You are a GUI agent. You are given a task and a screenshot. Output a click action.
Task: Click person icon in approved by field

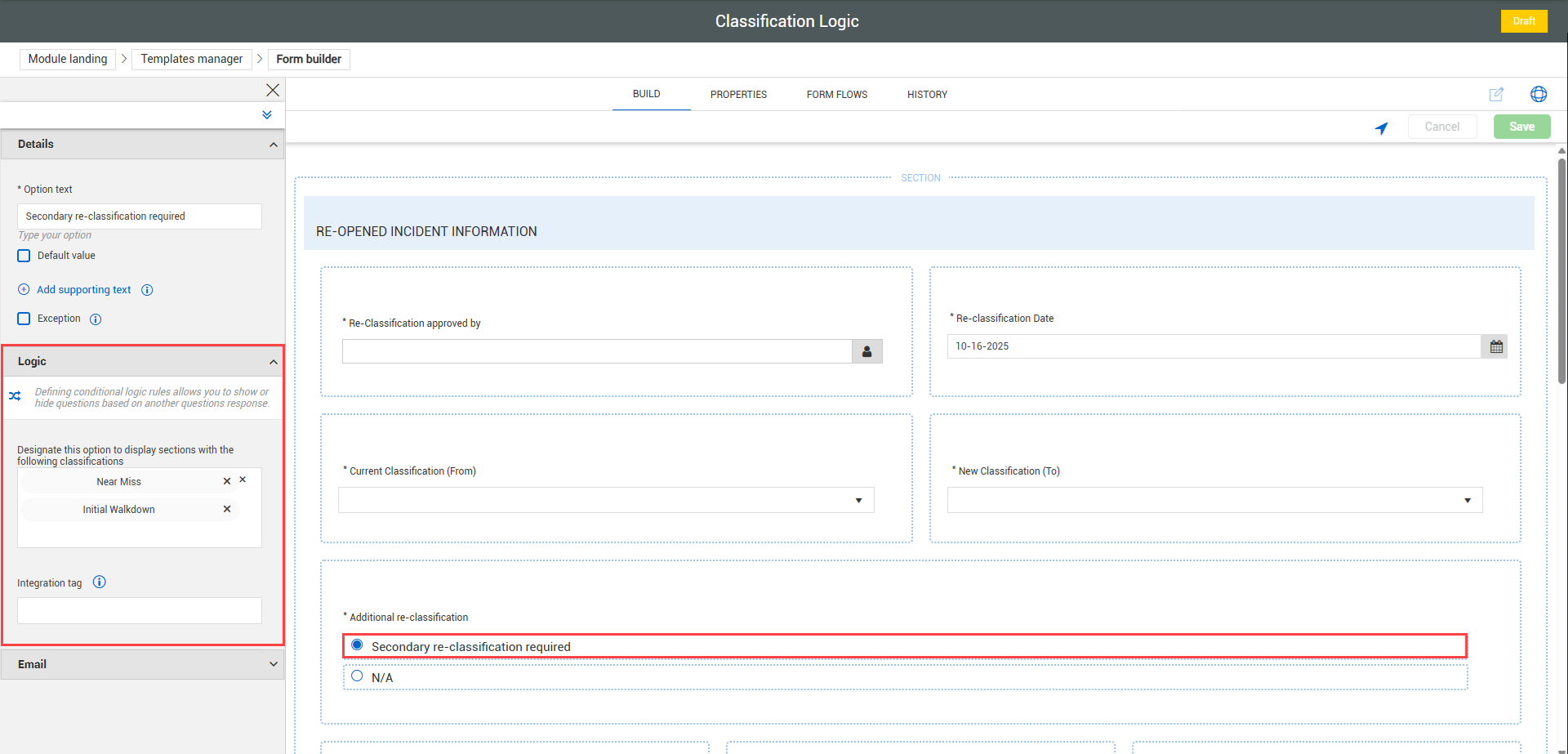click(866, 351)
